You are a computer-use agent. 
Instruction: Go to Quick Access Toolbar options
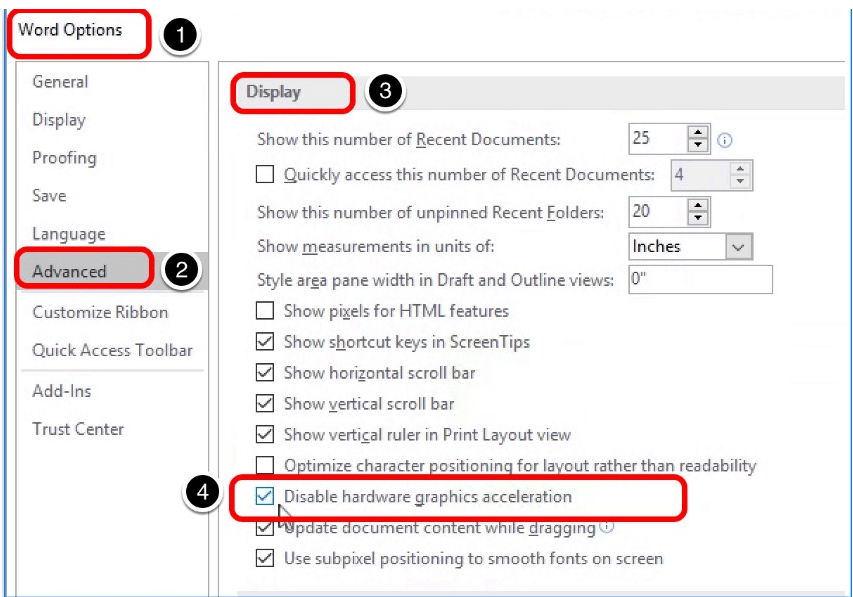pyautogui.click(x=112, y=350)
